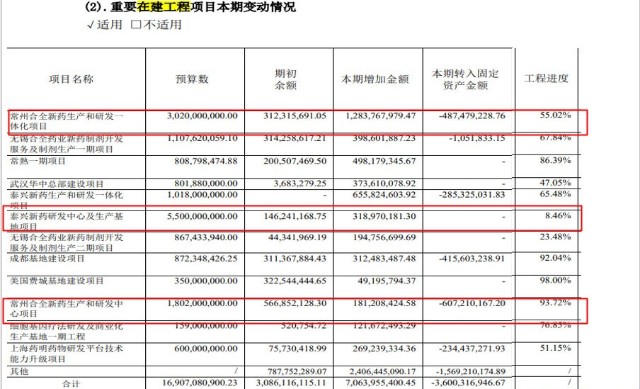Image resolution: width=640 pixels, height=389 pixels.
Task: Click budget value 3,020,000,000.00
Action: (x=202, y=116)
